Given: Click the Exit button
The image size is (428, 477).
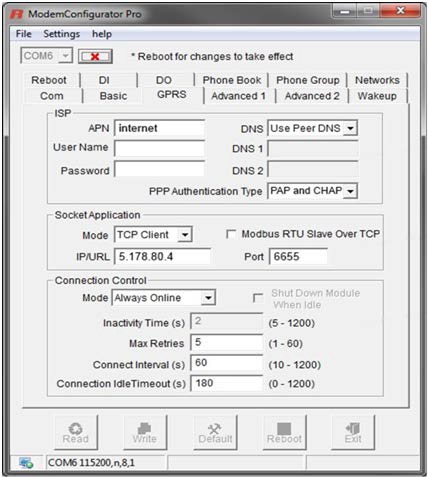Looking at the screenshot, I should (353, 432).
